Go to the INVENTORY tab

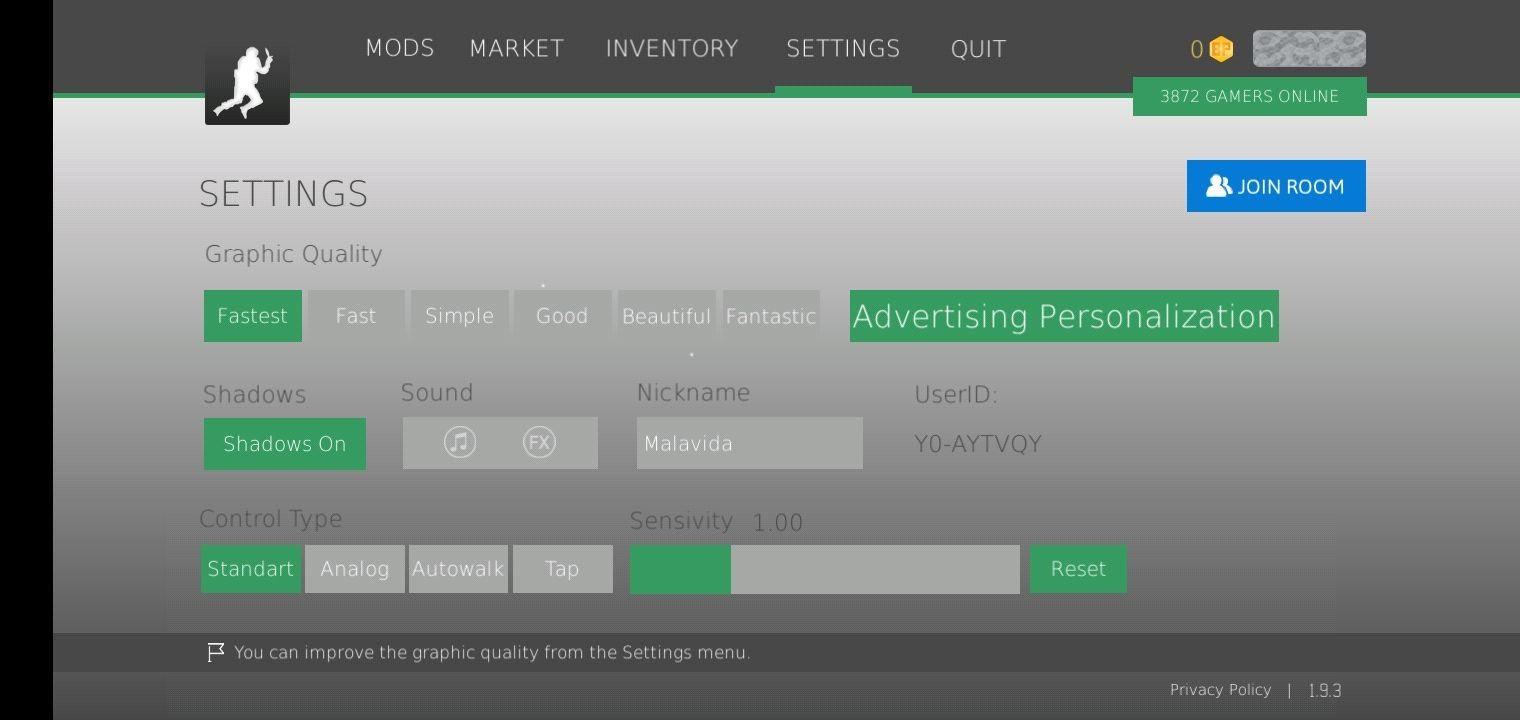(x=672, y=48)
